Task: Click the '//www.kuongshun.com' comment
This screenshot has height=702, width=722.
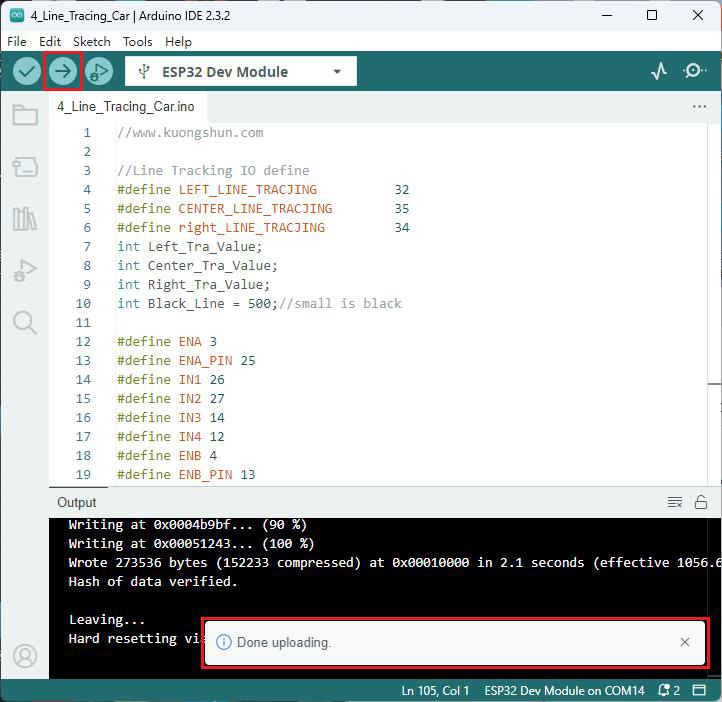Action: pos(190,133)
